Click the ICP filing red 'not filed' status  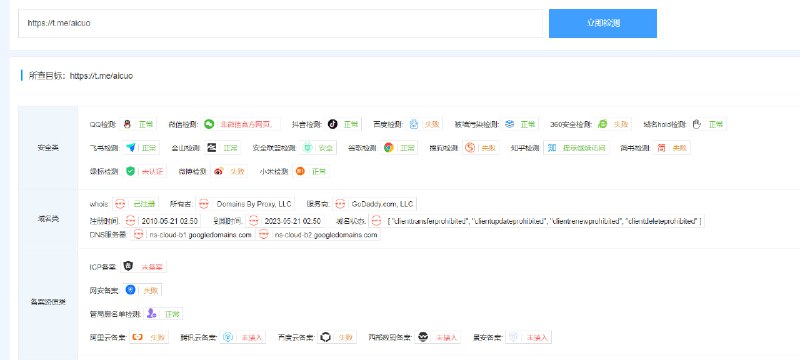pos(152,266)
